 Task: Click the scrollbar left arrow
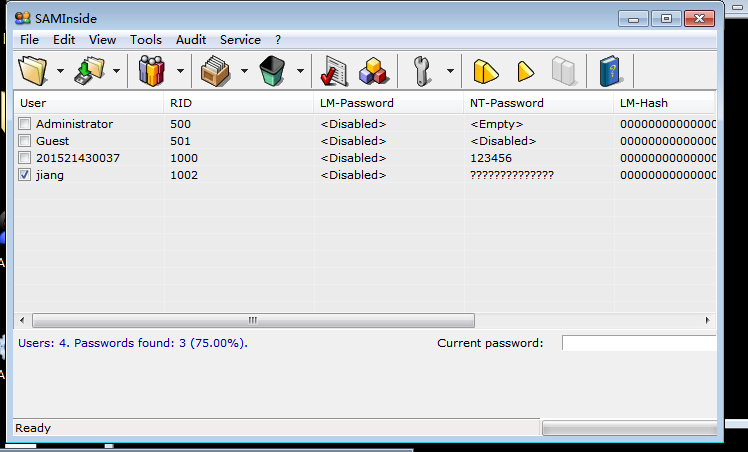[22, 320]
